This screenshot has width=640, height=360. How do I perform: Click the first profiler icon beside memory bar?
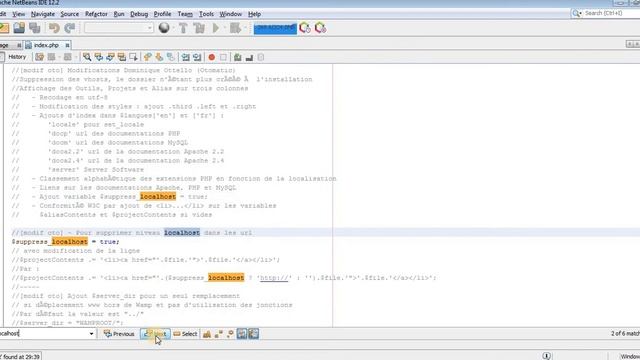coord(305,28)
